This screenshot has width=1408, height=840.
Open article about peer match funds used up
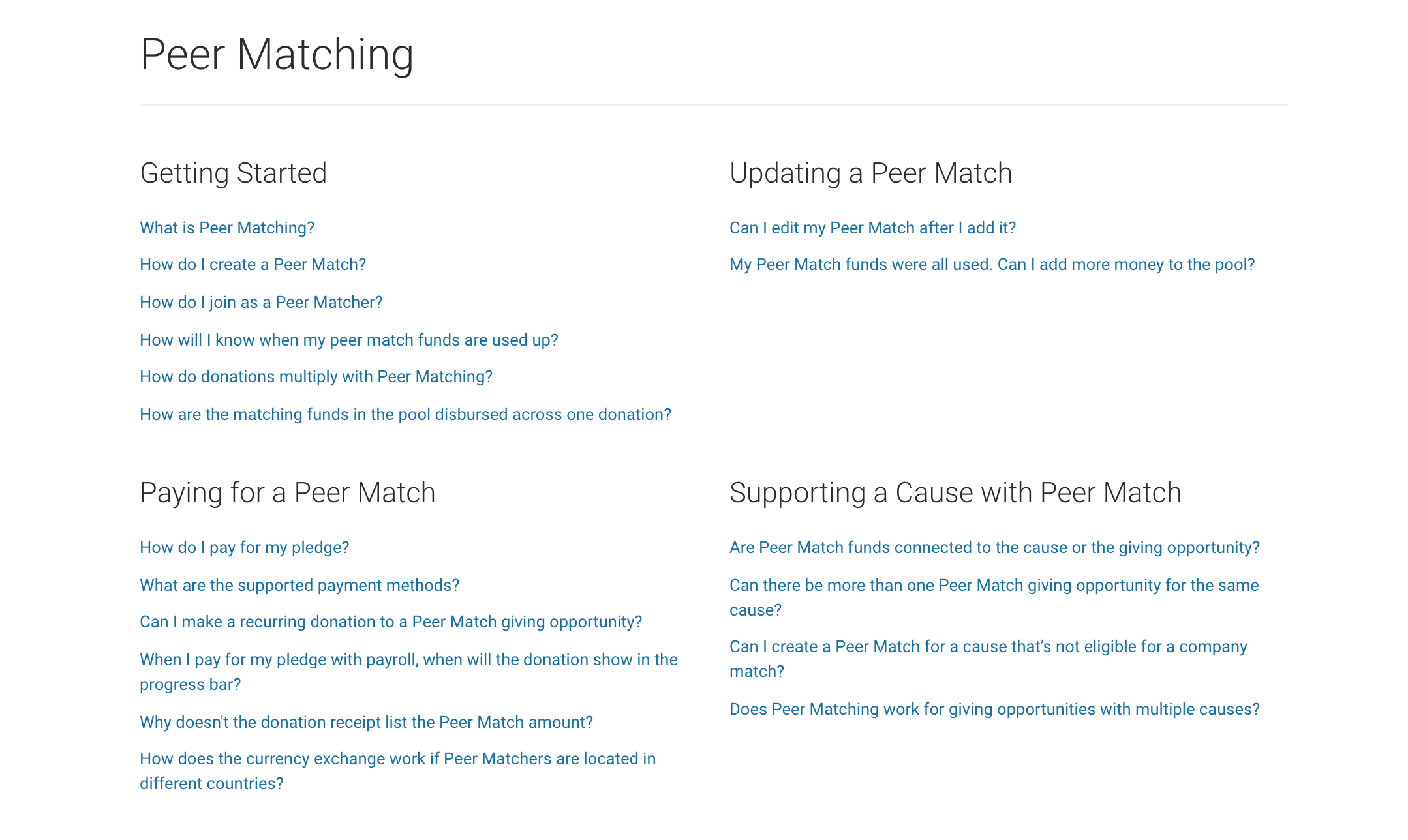click(x=349, y=340)
